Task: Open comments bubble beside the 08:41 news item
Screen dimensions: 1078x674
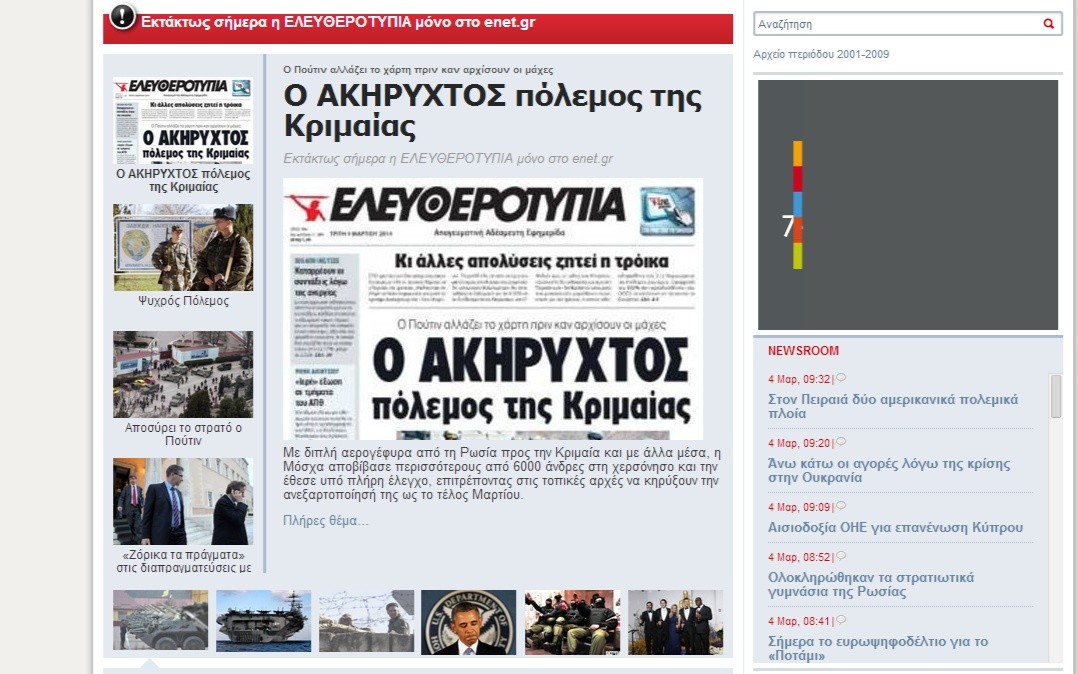Action: coord(841,620)
